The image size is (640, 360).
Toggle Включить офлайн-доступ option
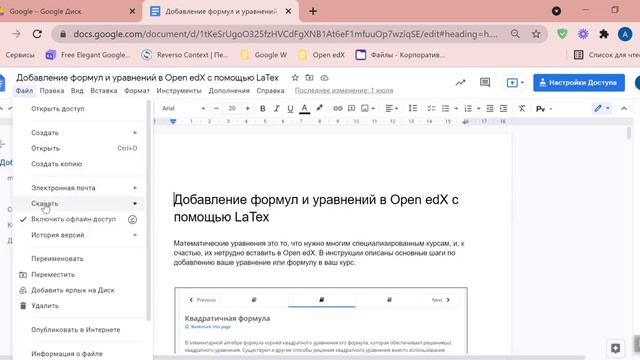click(x=80, y=219)
